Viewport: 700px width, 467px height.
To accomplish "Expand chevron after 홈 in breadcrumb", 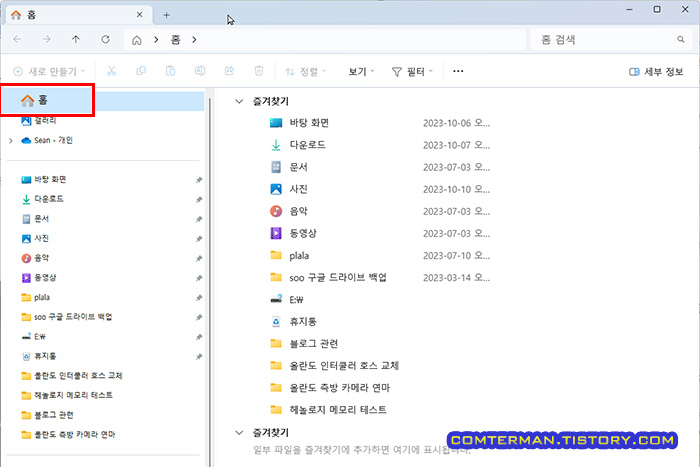I will pos(194,40).
